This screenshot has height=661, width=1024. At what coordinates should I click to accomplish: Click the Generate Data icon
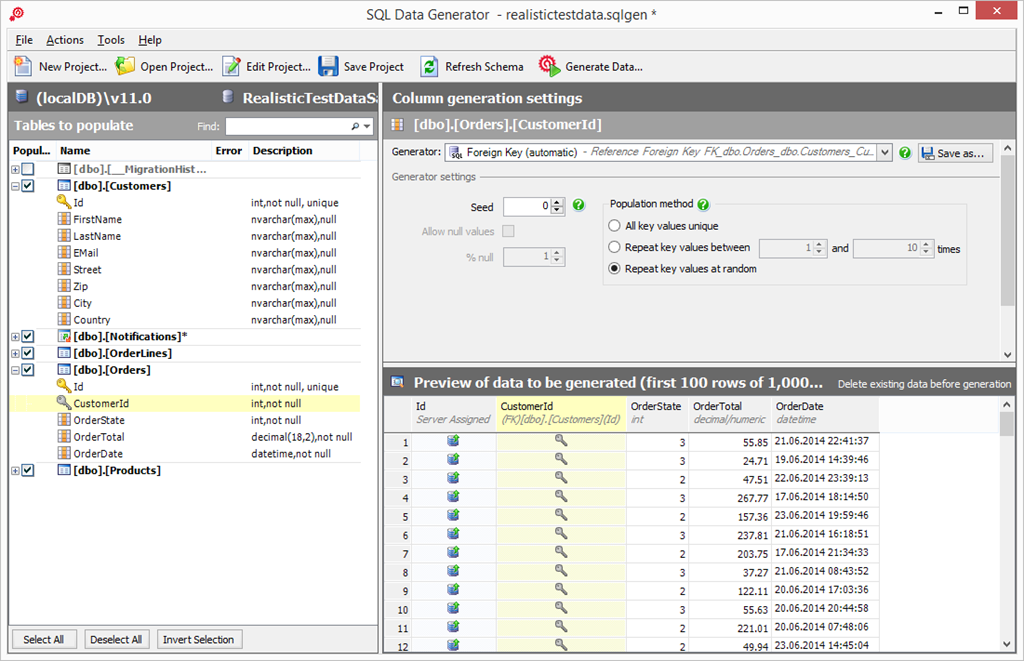pos(549,66)
